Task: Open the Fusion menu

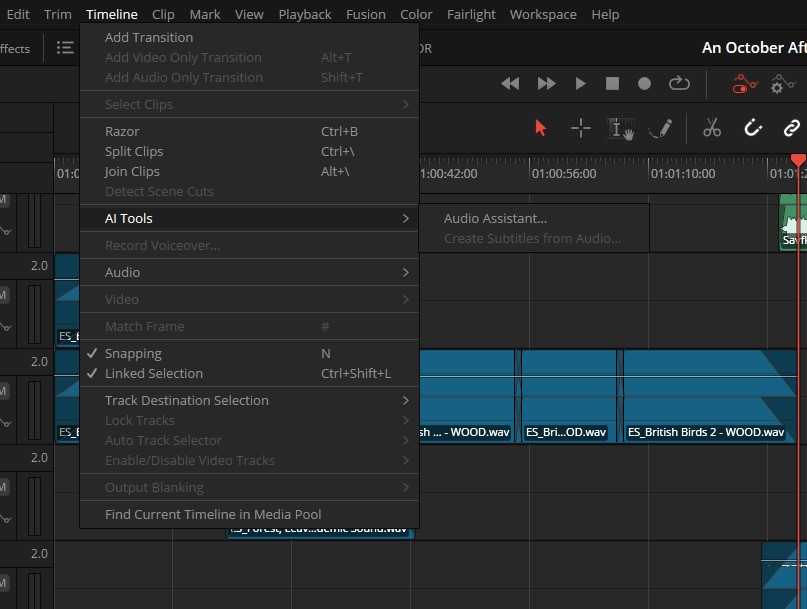Action: [x=365, y=14]
